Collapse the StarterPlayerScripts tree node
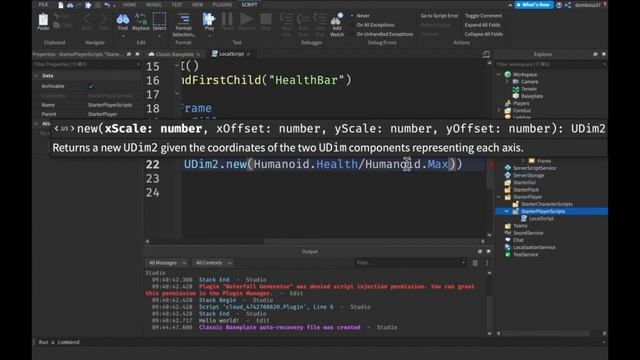This screenshot has width=640, height=360. pyautogui.click(x=507, y=211)
